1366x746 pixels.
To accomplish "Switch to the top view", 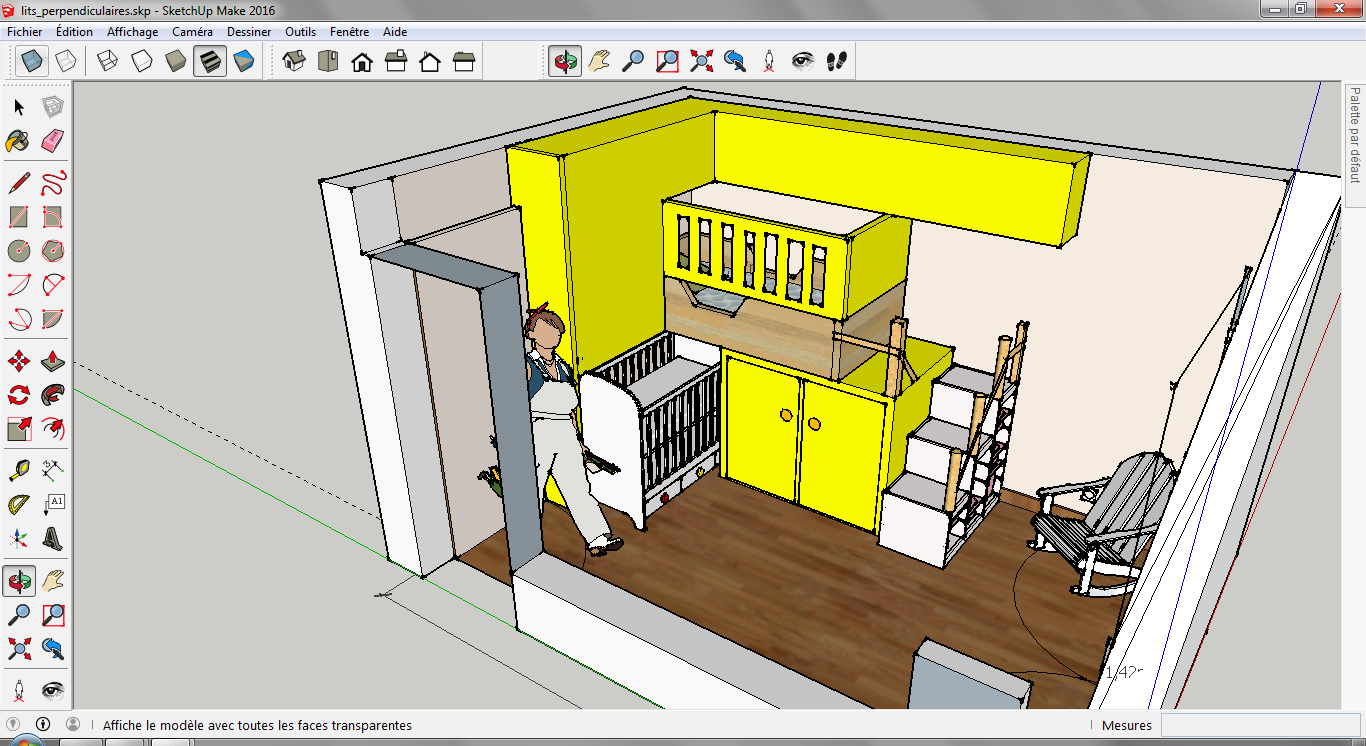I will [328, 62].
